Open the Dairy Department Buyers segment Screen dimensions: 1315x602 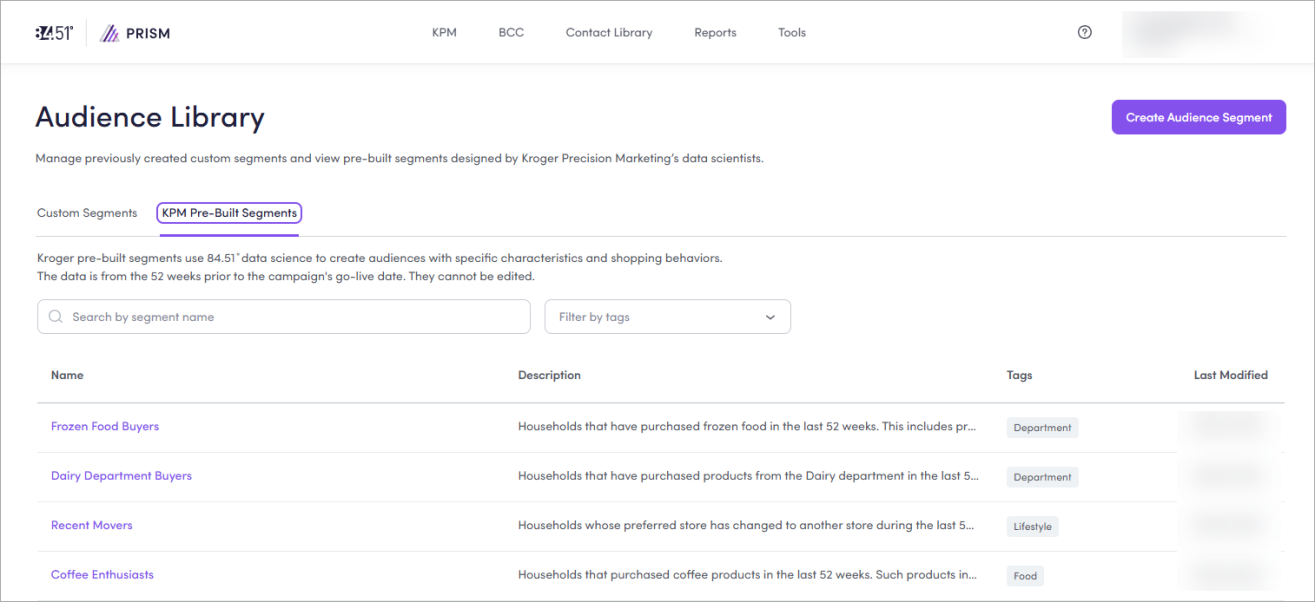(x=121, y=476)
